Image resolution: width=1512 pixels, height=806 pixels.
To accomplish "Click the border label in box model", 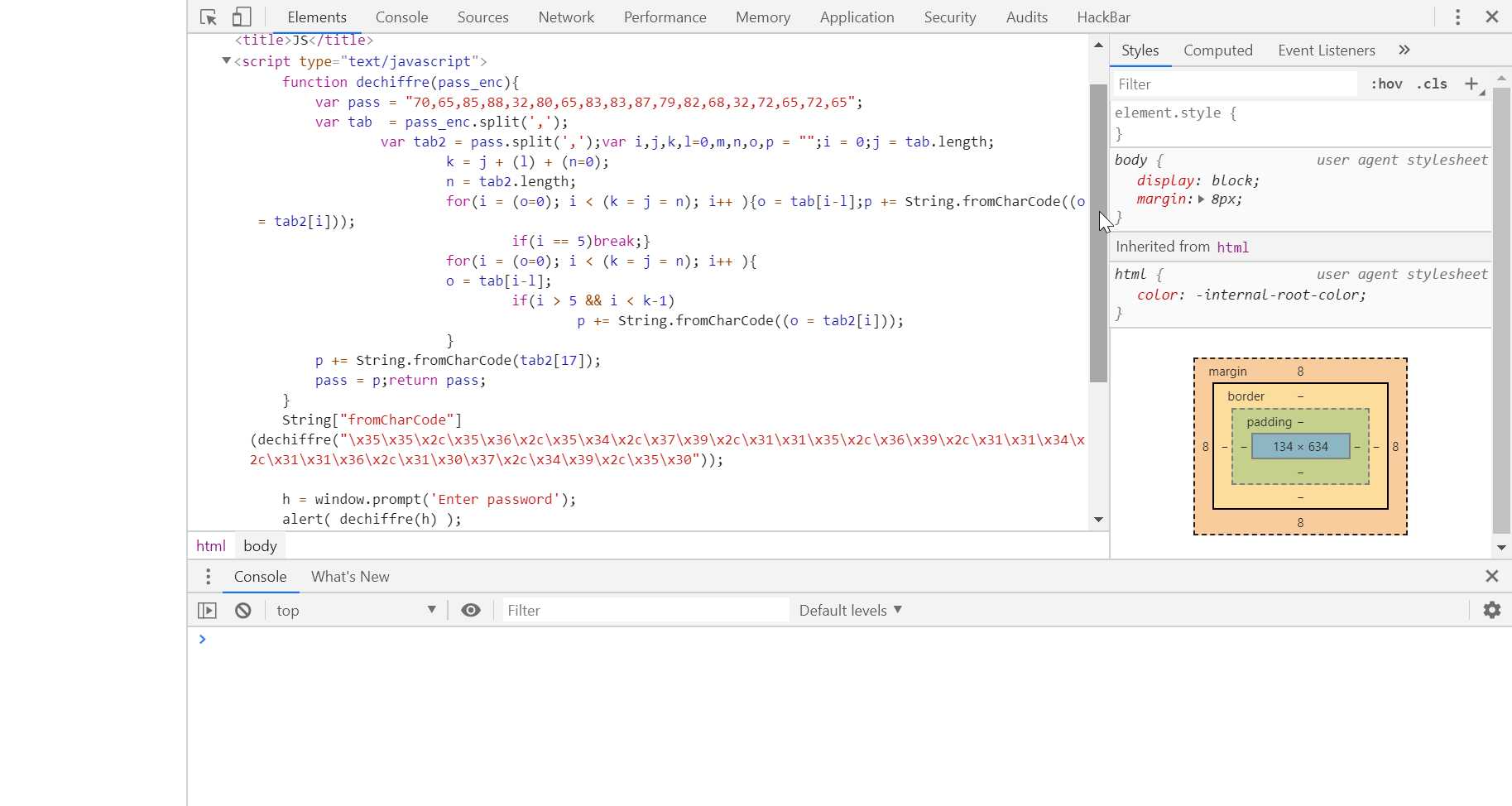I will (x=1246, y=396).
